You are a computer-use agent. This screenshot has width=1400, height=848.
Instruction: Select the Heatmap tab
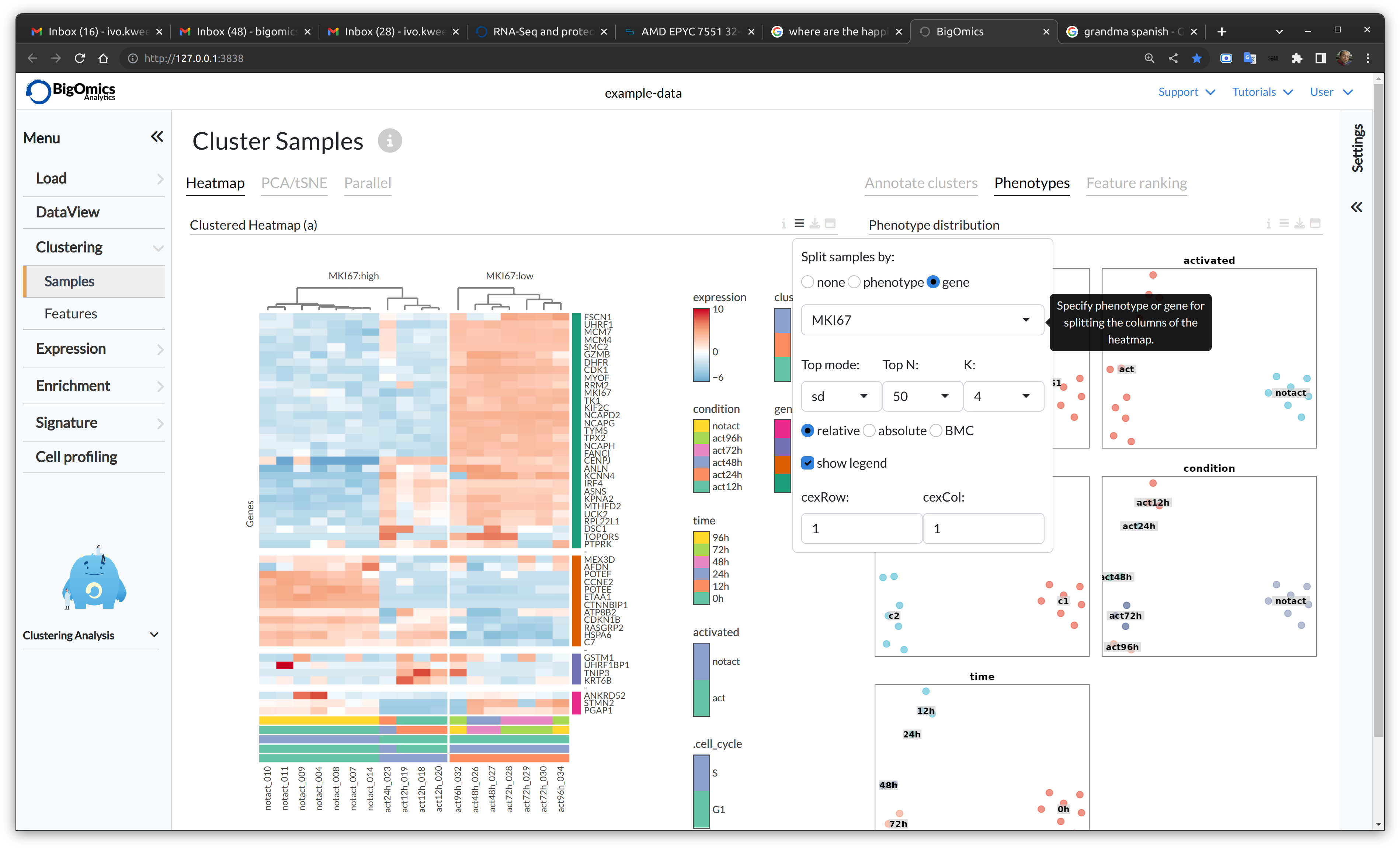(x=215, y=183)
